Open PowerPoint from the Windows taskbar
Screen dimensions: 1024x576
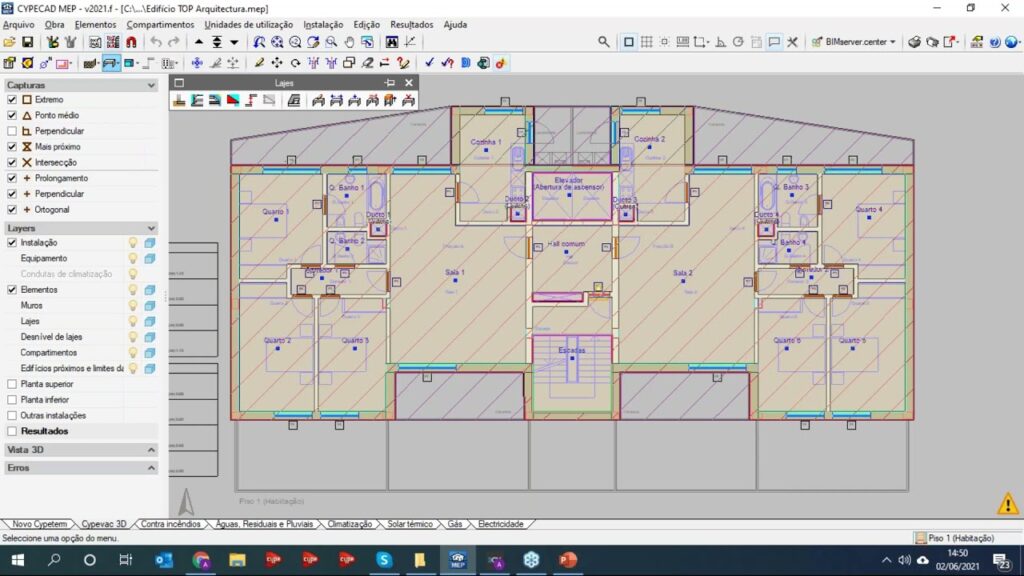point(568,560)
